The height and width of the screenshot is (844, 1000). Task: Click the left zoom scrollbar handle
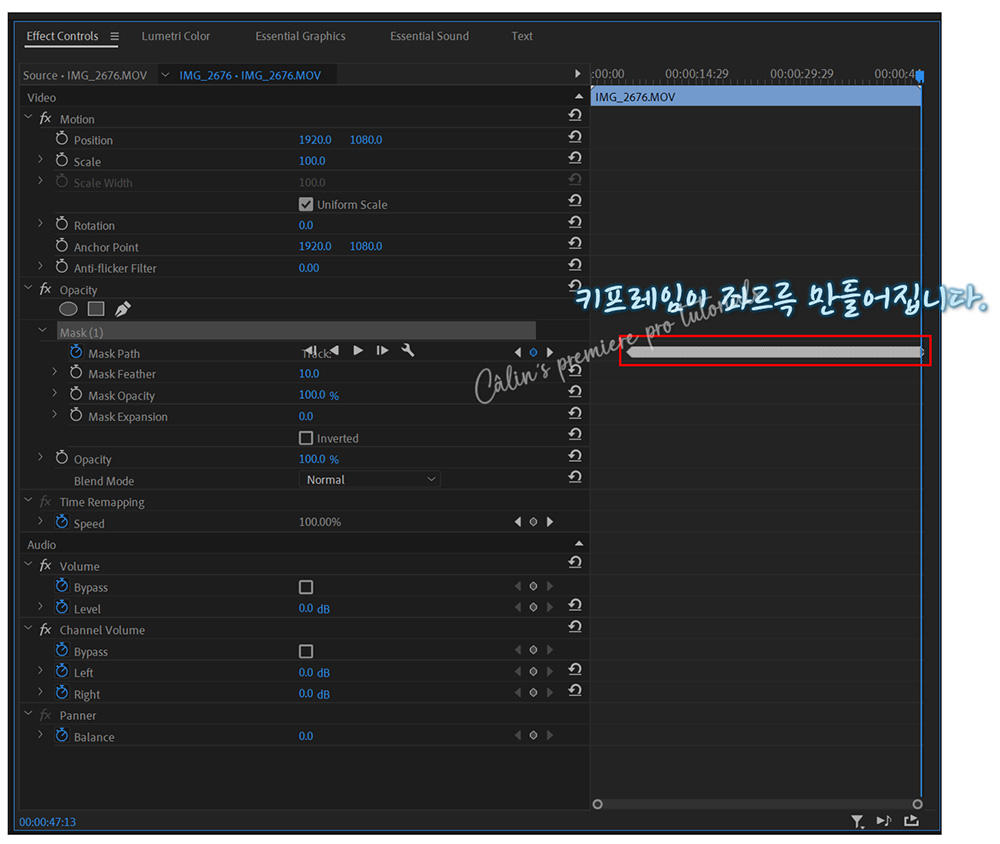[598, 804]
